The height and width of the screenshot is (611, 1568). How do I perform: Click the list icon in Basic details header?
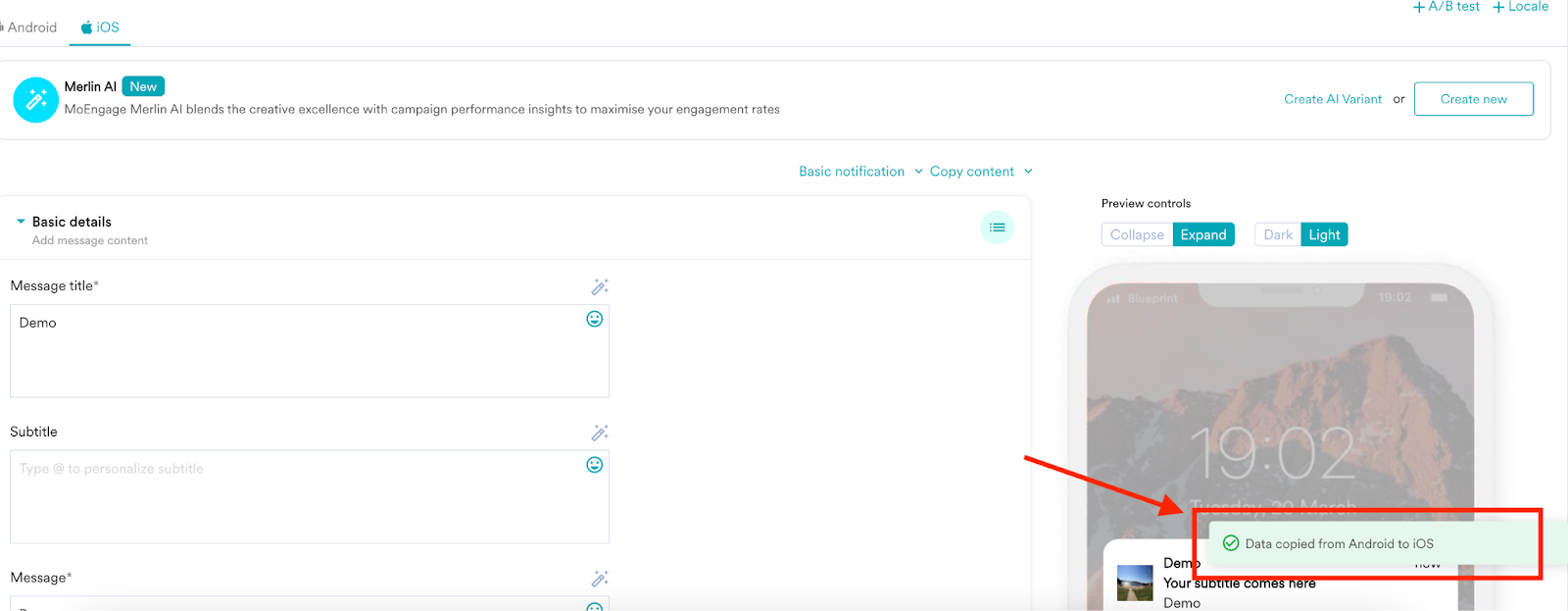tap(997, 228)
